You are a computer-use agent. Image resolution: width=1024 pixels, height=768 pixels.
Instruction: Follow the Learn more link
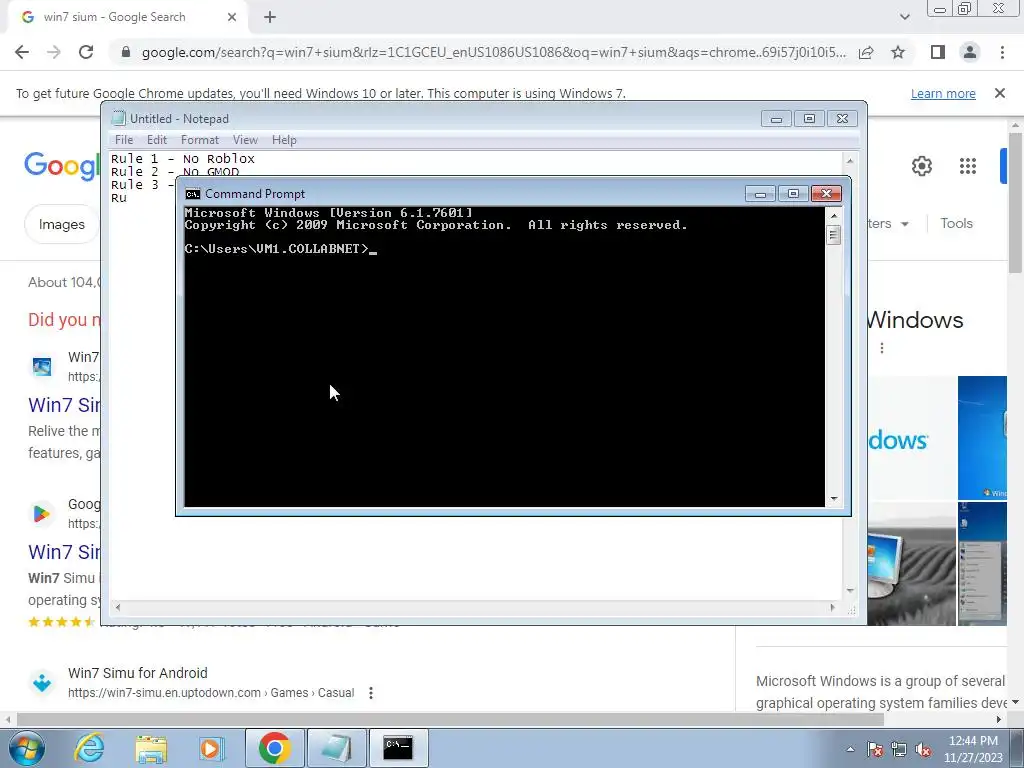point(943,93)
